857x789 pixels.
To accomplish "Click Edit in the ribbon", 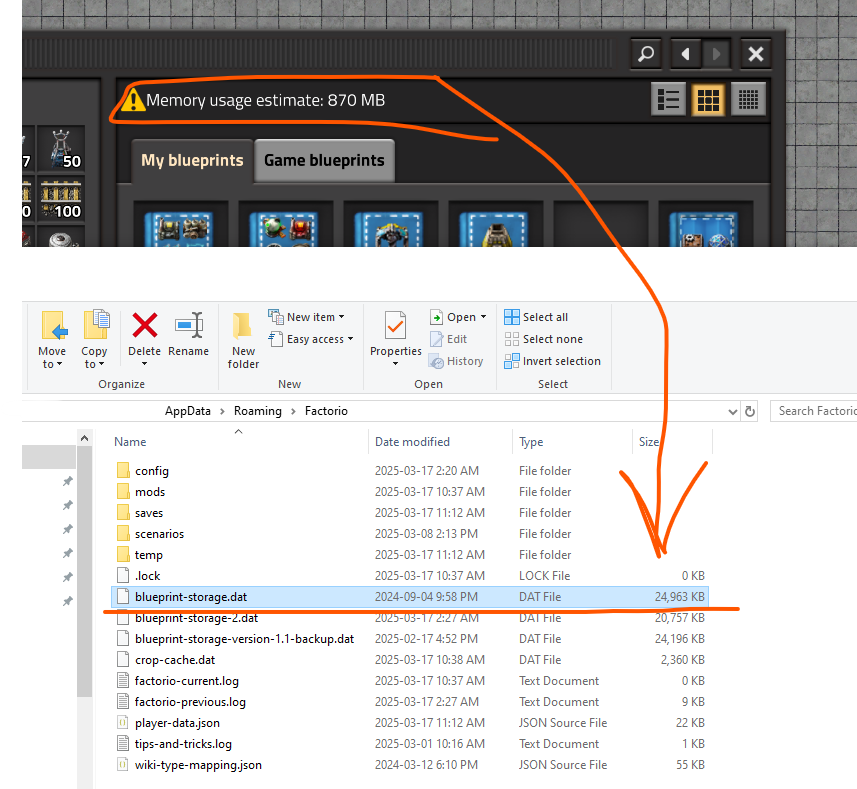I will (x=448, y=339).
